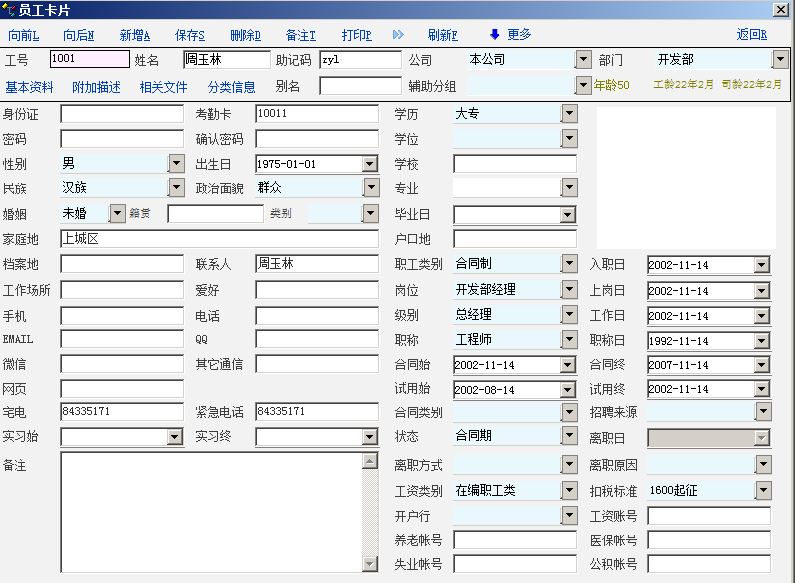Image resolution: width=795 pixels, height=583 pixels.
Task: Refresh the record with 刷新
Action: 442,35
